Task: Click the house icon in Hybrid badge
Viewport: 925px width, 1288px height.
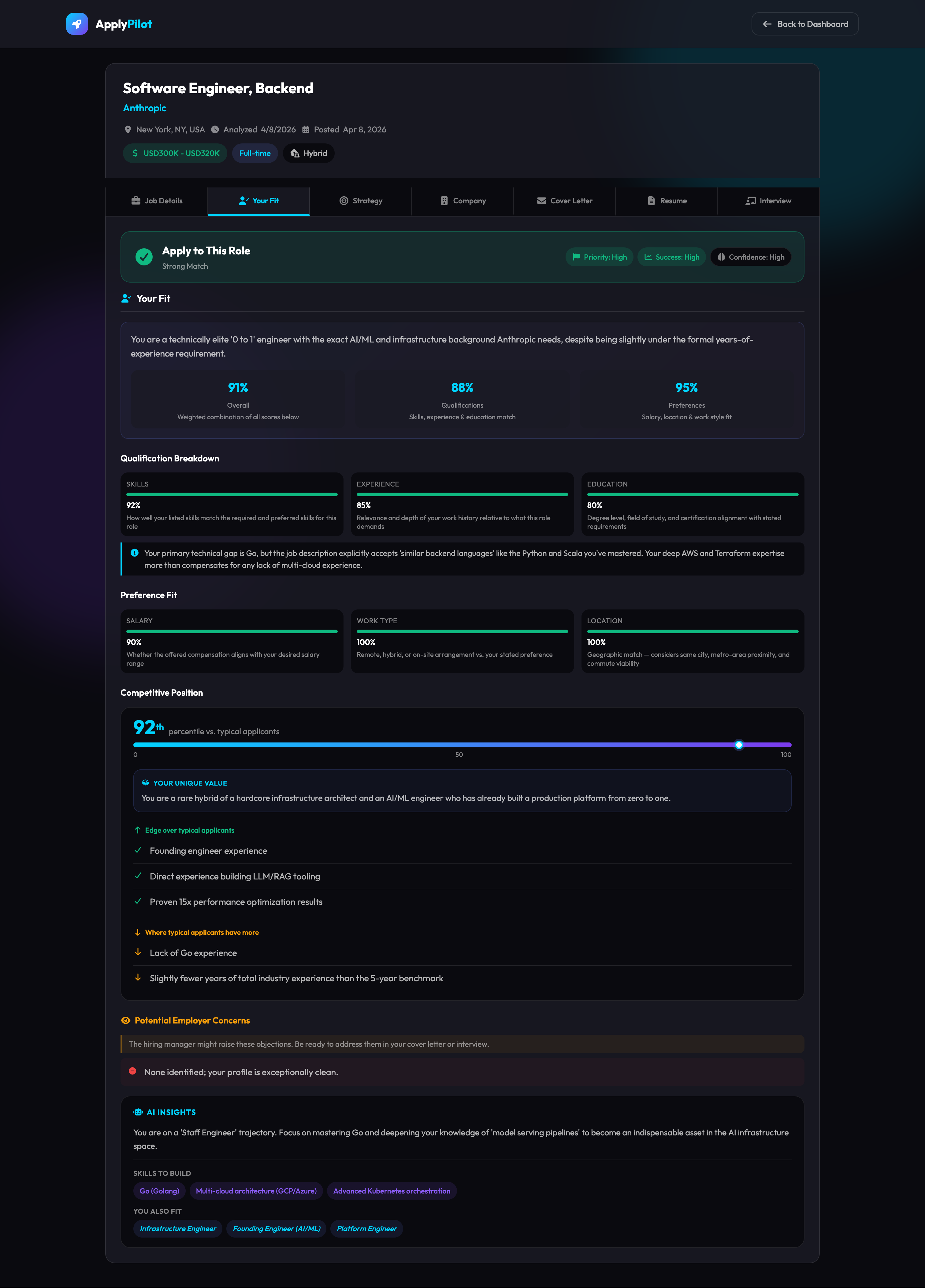Action: [x=295, y=153]
